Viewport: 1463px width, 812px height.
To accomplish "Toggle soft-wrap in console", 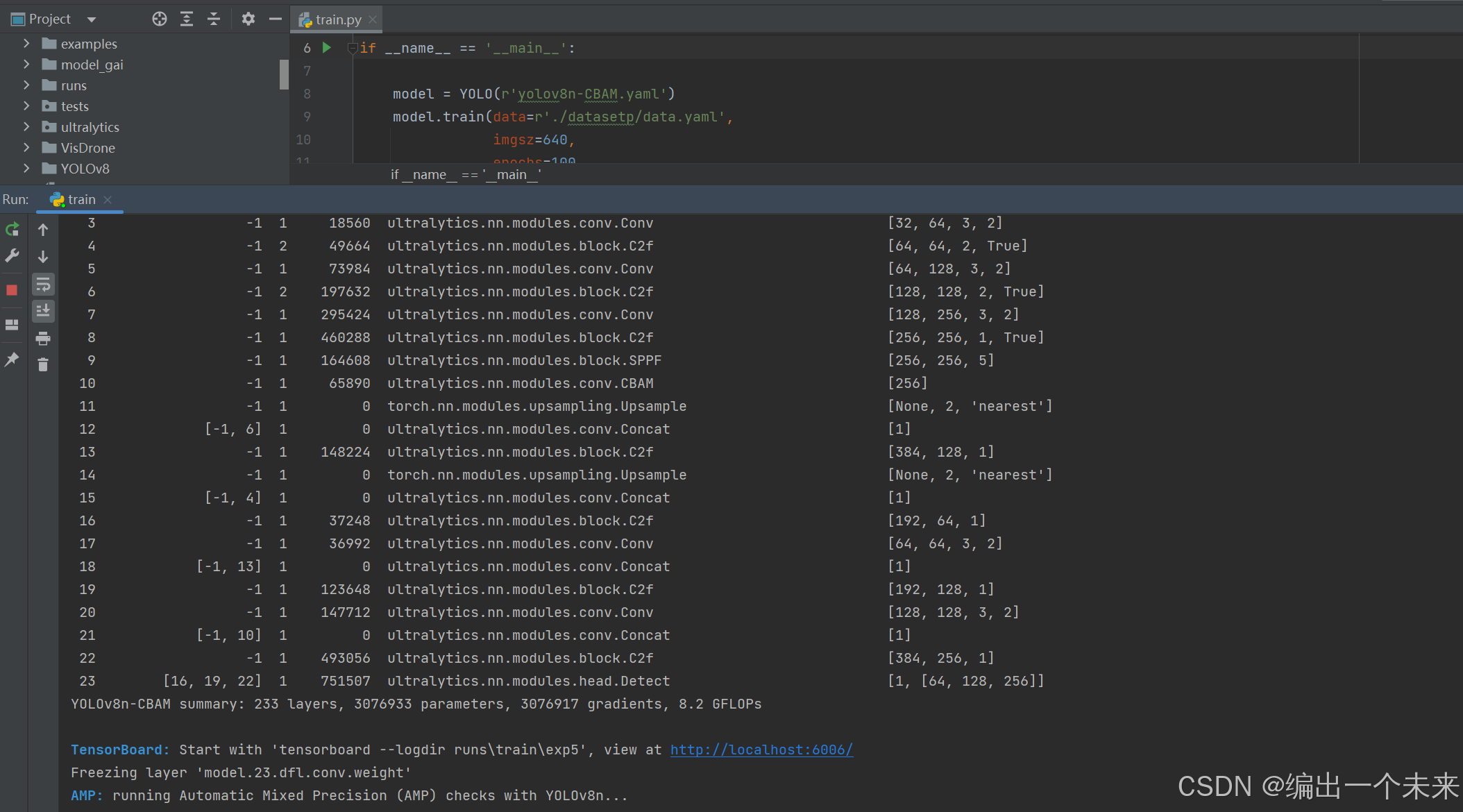I will pyautogui.click(x=43, y=285).
